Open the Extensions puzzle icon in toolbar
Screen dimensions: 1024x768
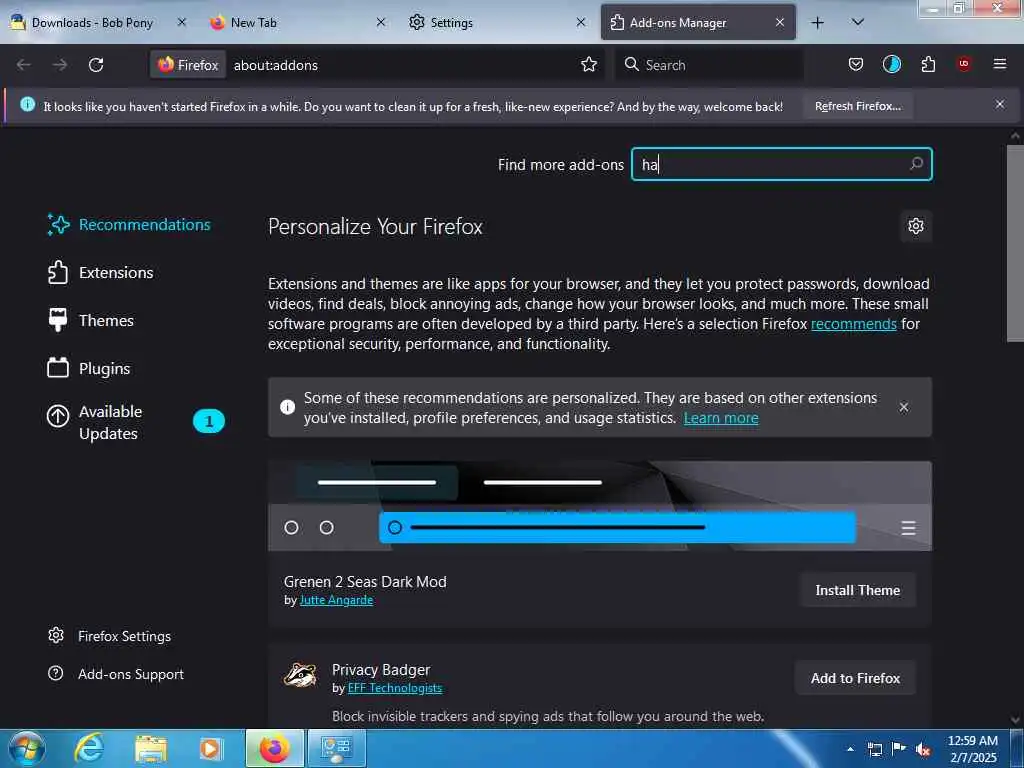tap(928, 64)
